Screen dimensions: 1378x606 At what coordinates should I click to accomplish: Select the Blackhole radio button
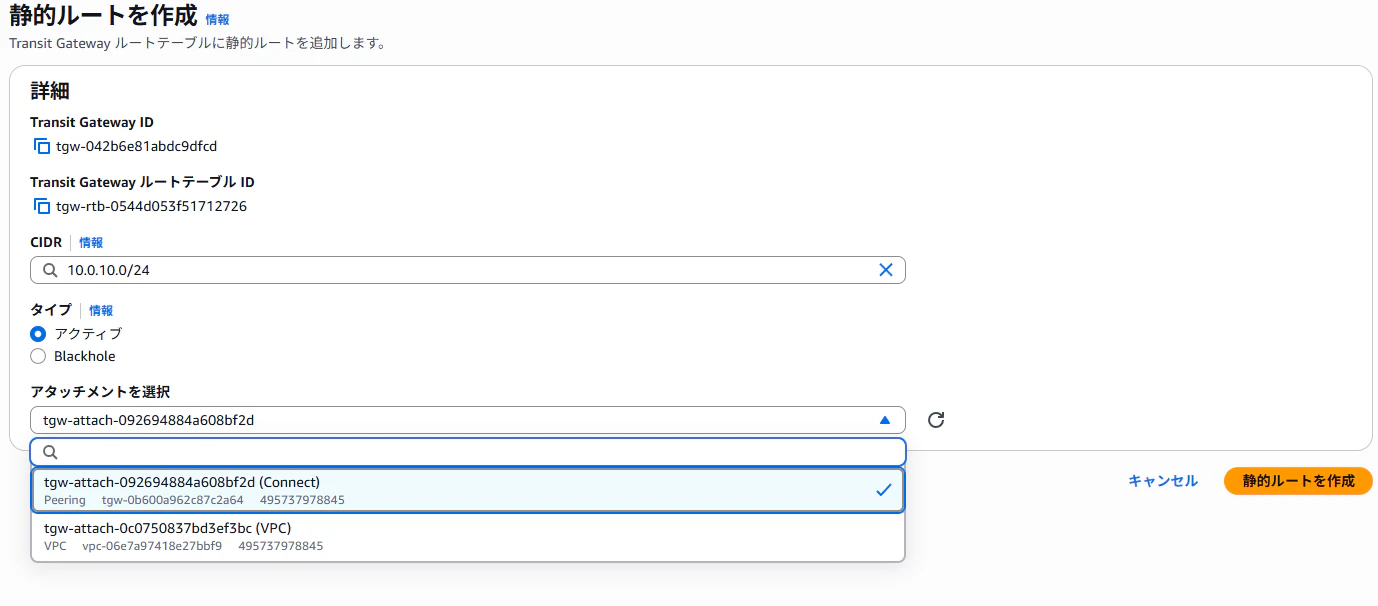point(38,356)
